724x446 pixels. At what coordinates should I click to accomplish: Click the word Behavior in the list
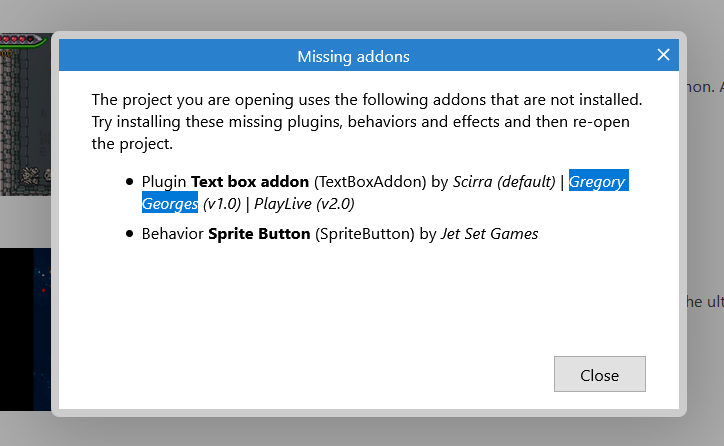pyautogui.click(x=172, y=234)
